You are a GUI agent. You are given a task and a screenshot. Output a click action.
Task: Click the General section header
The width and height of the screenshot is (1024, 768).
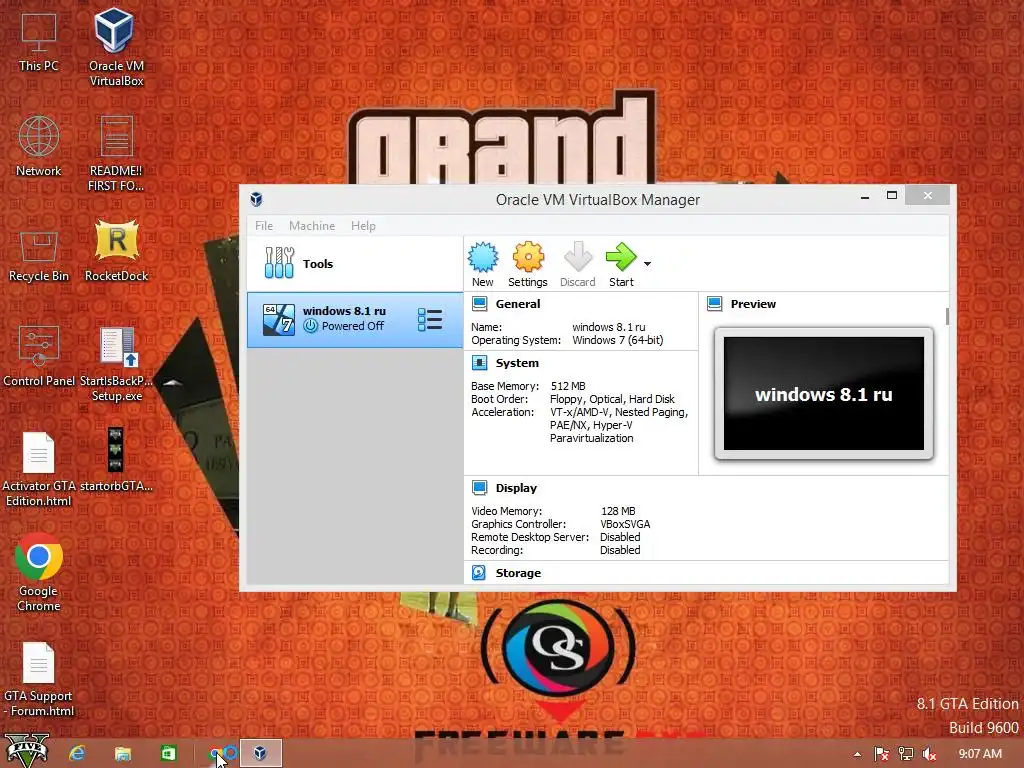coord(518,304)
